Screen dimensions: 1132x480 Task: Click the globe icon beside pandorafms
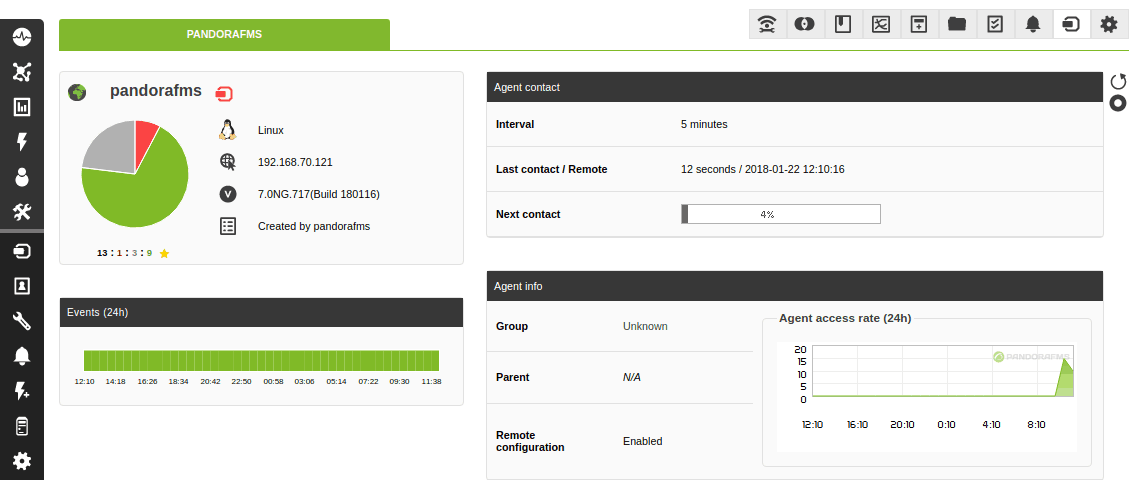(x=77, y=92)
